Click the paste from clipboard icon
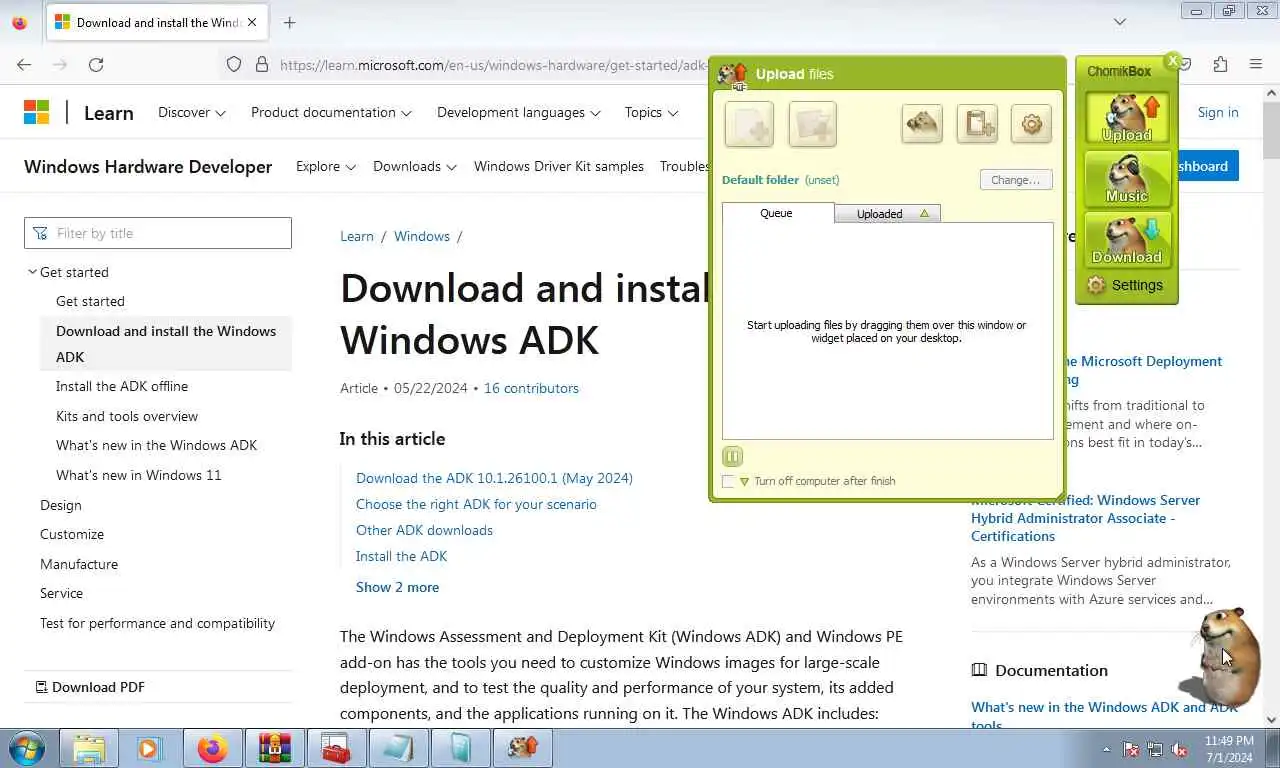This screenshot has height=768, width=1280. [x=977, y=124]
